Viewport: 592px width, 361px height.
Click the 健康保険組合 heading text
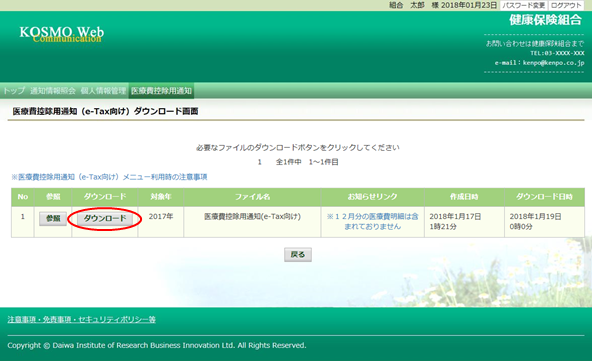tap(546, 20)
